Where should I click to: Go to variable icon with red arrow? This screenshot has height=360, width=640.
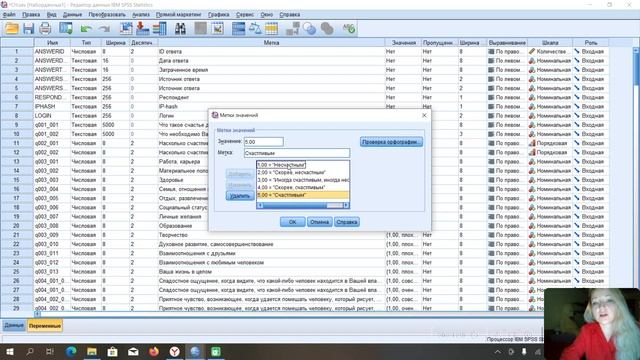[x=142, y=29]
